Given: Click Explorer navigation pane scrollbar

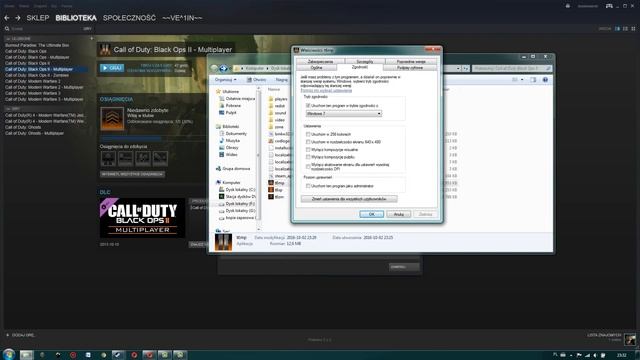Looking at the screenshot, I should tap(258, 157).
